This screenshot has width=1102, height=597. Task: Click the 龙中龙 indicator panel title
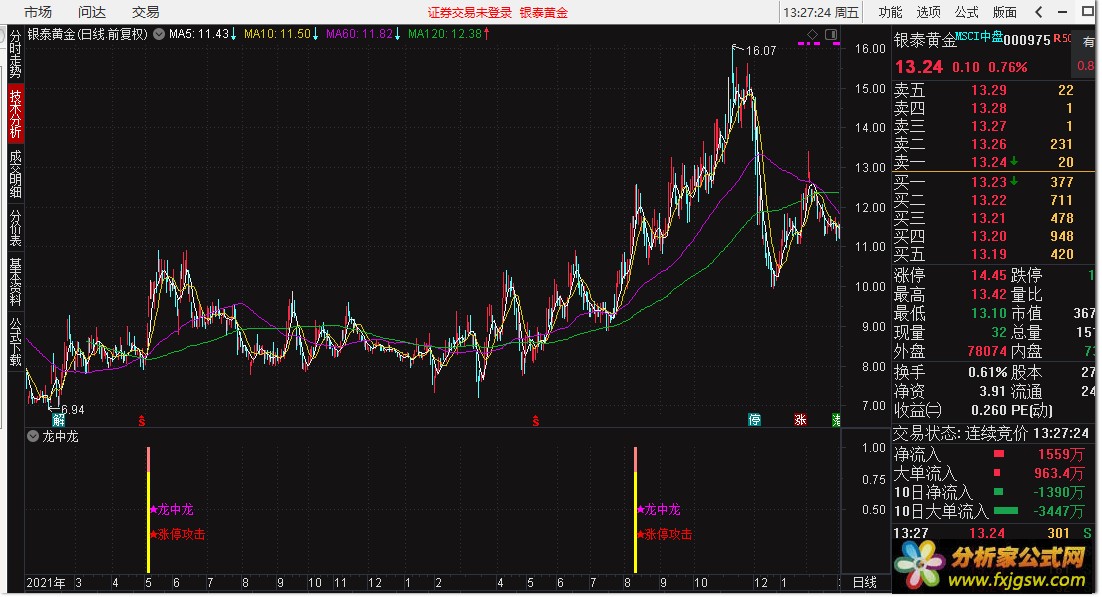point(60,436)
